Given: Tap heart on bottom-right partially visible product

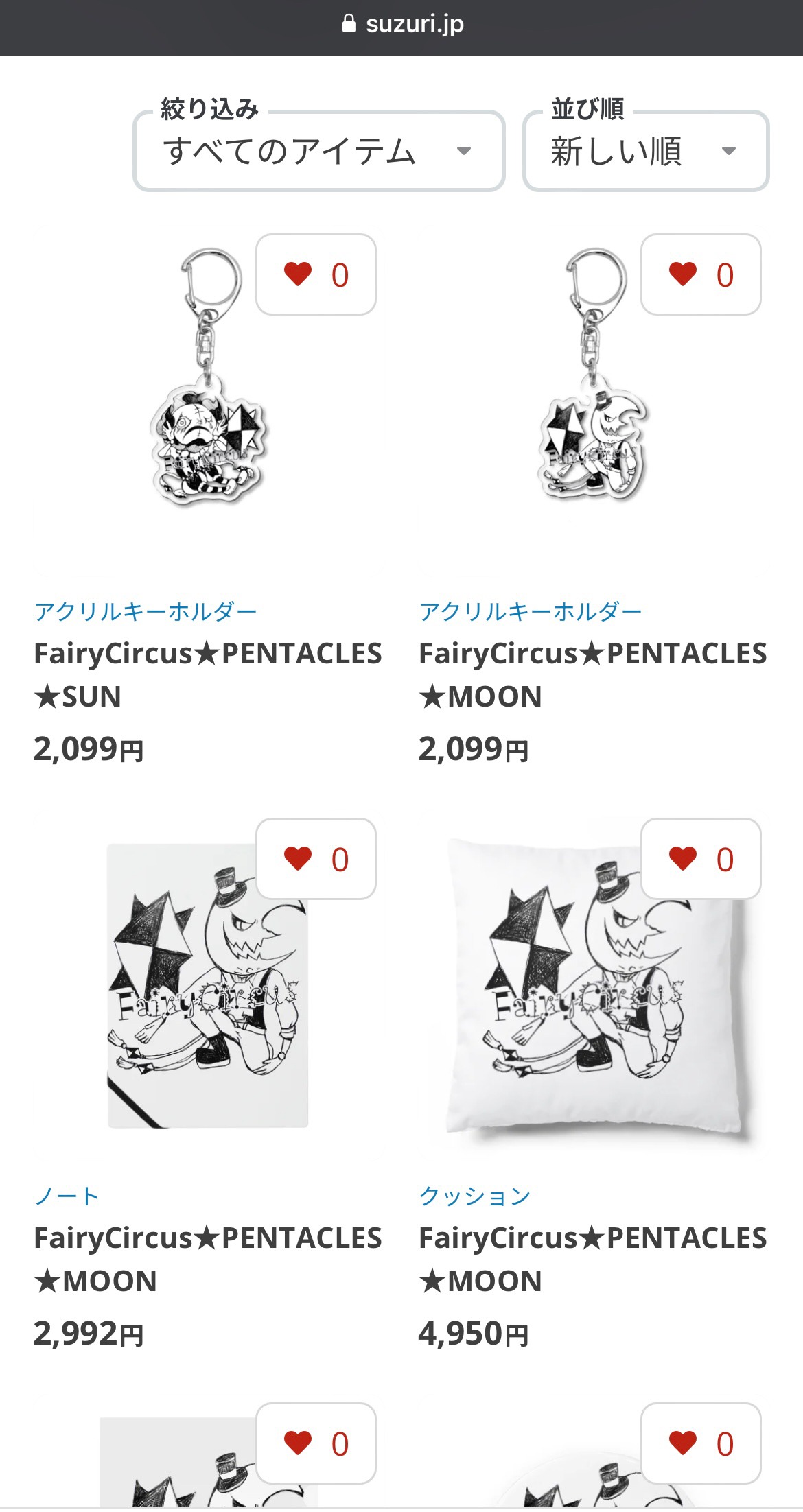Looking at the screenshot, I should click(701, 1443).
